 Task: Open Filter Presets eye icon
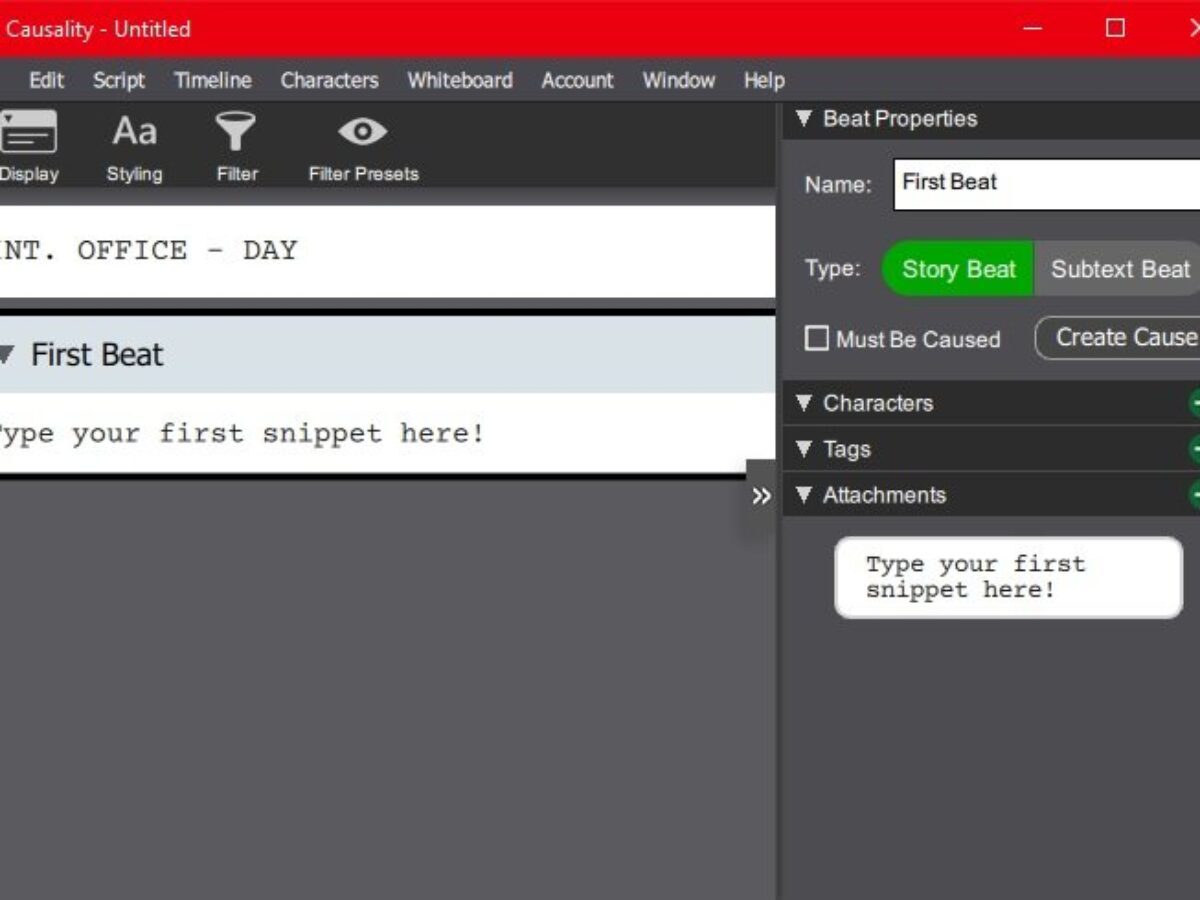[363, 147]
